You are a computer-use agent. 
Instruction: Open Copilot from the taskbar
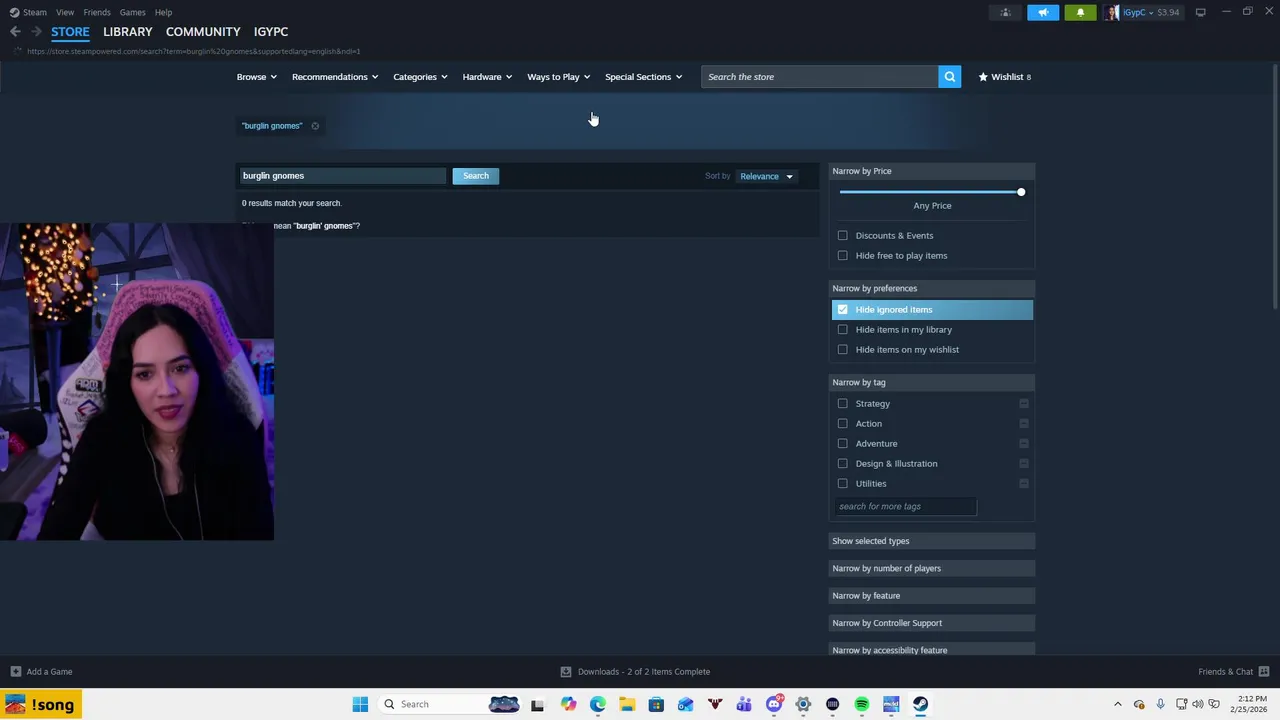[568, 704]
